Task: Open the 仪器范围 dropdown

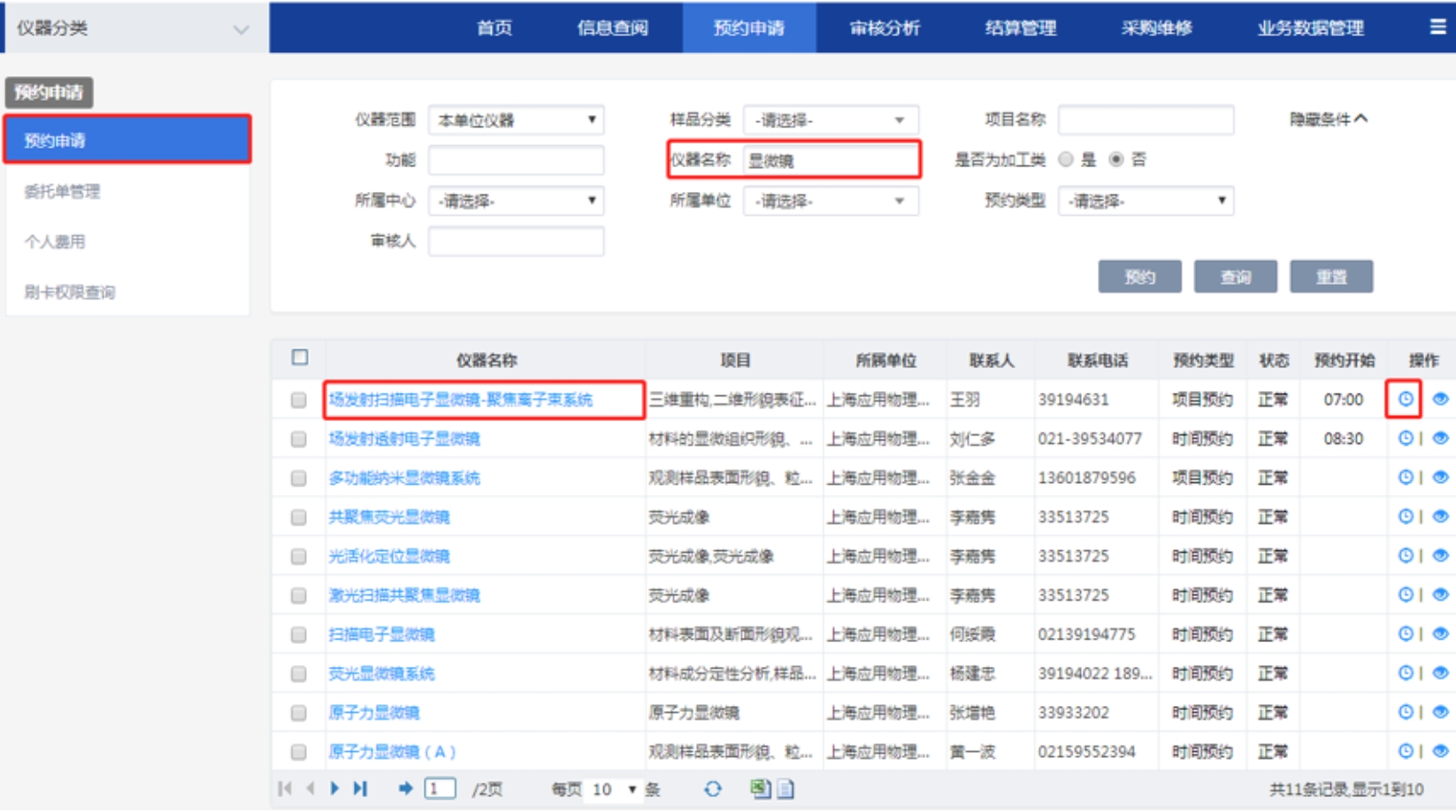Action: pyautogui.click(x=516, y=120)
